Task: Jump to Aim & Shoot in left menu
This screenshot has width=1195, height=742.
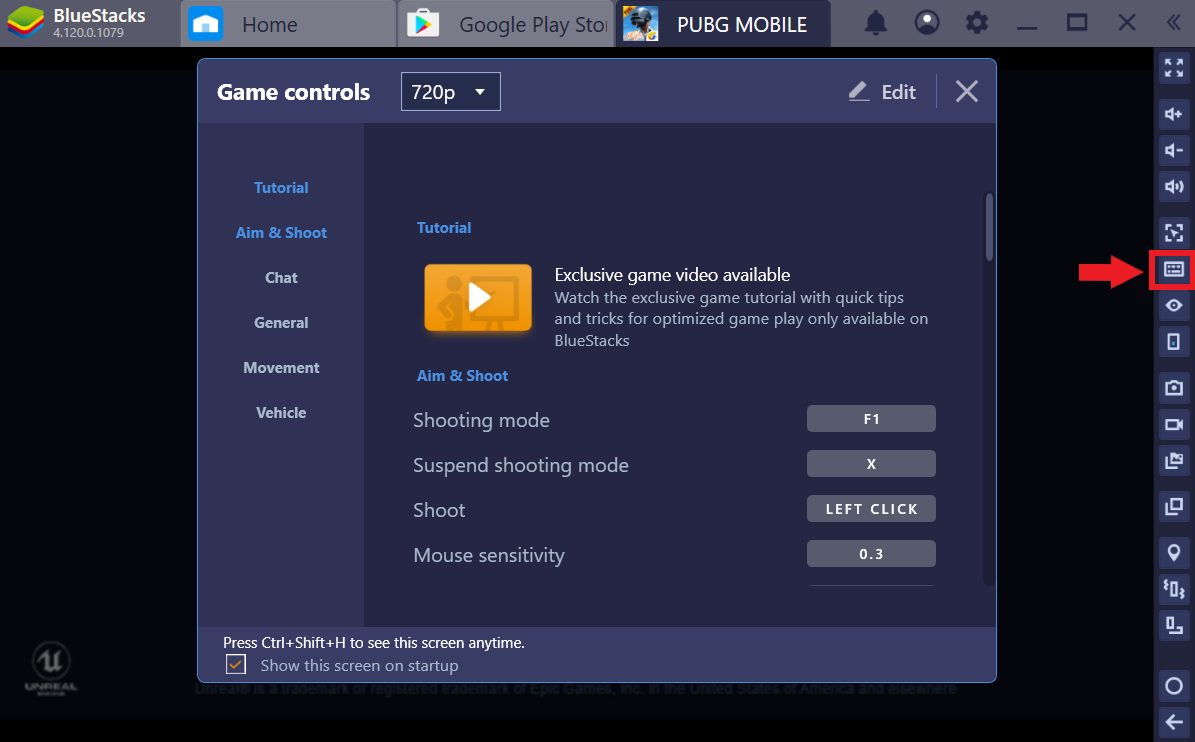Action: 281,232
